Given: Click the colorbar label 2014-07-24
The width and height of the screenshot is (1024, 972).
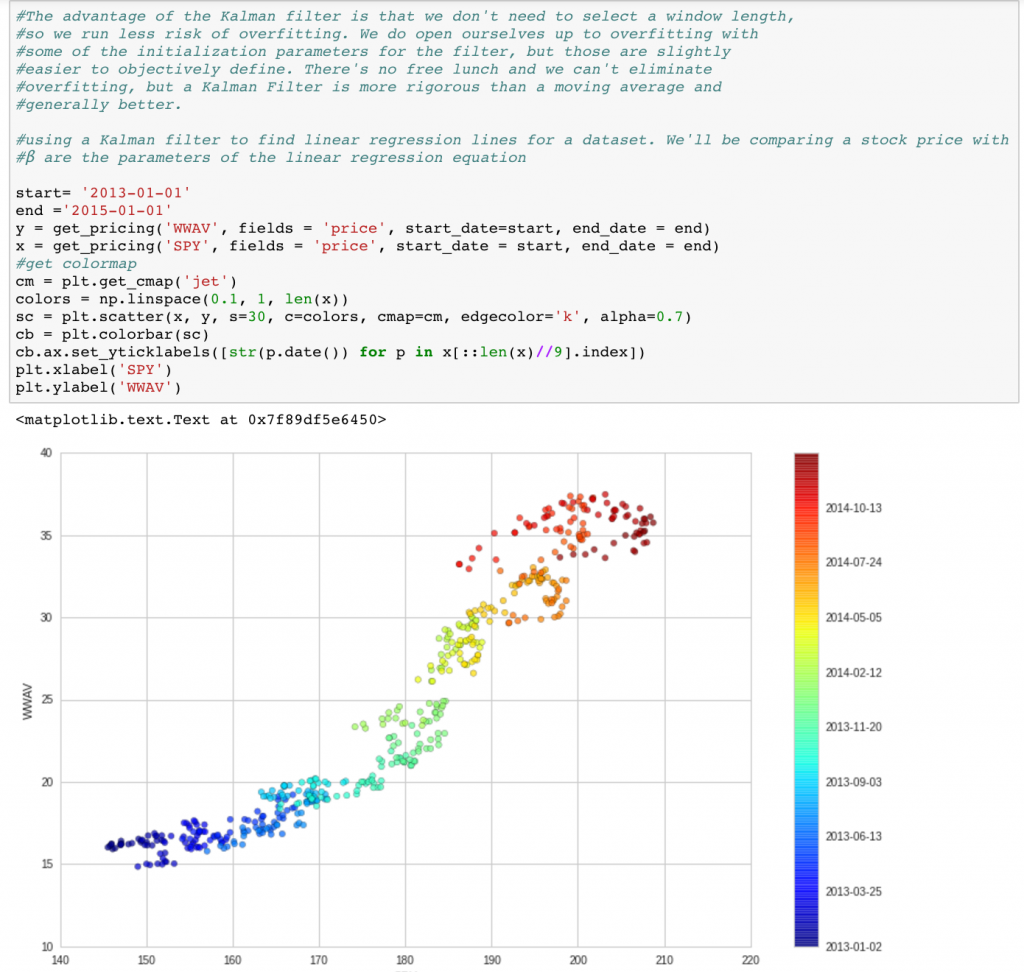Looking at the screenshot, I should 854,562.
